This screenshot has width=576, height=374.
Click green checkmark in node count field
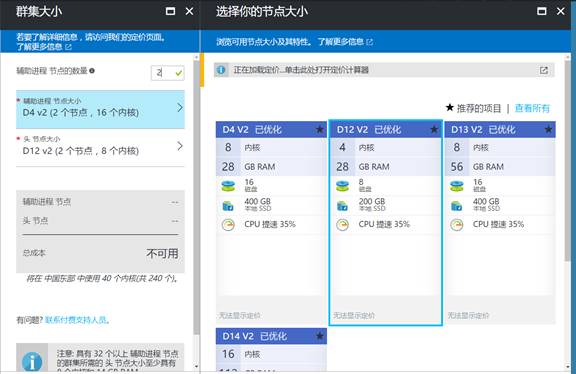(x=179, y=73)
